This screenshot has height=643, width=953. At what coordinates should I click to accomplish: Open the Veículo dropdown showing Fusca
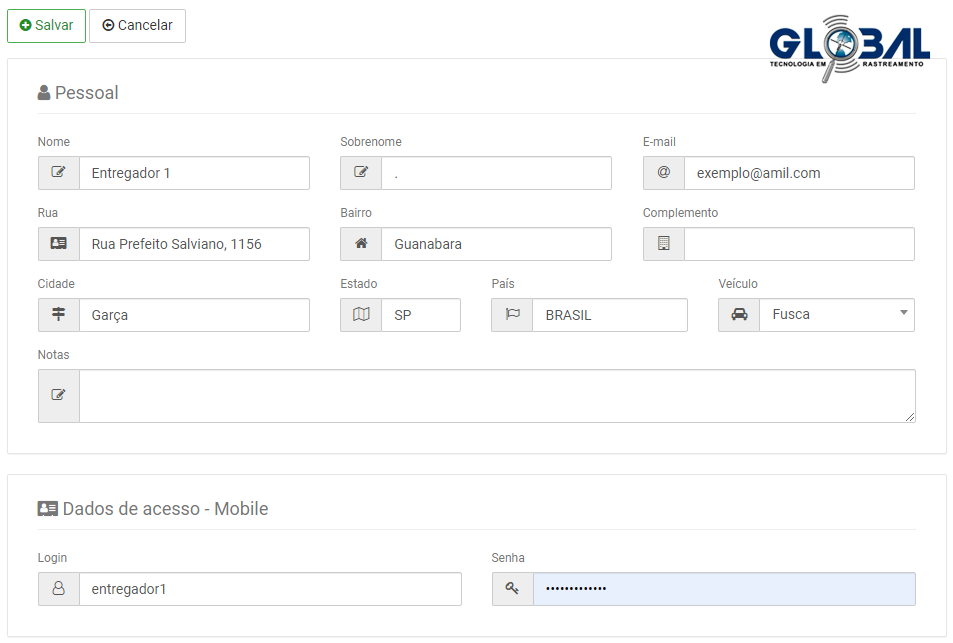point(836,315)
